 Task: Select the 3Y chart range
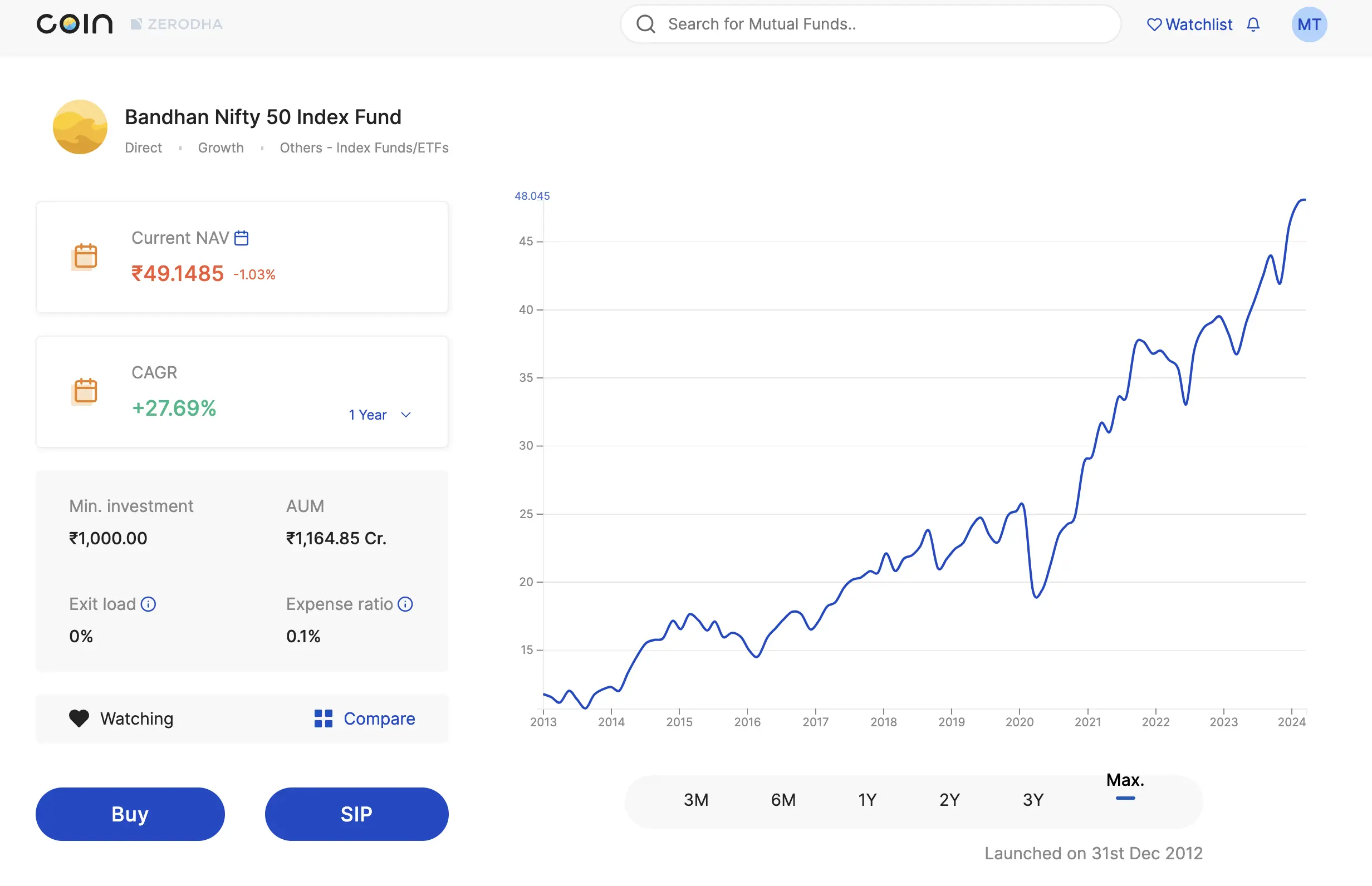(1033, 800)
